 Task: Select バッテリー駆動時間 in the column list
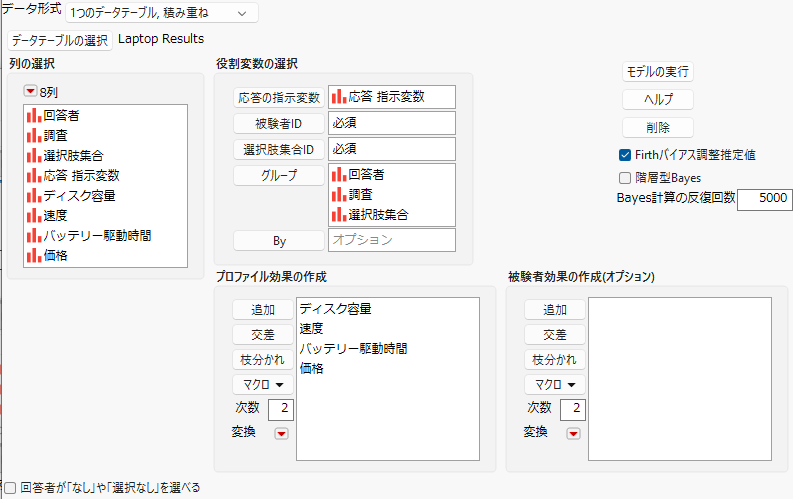pos(97,236)
